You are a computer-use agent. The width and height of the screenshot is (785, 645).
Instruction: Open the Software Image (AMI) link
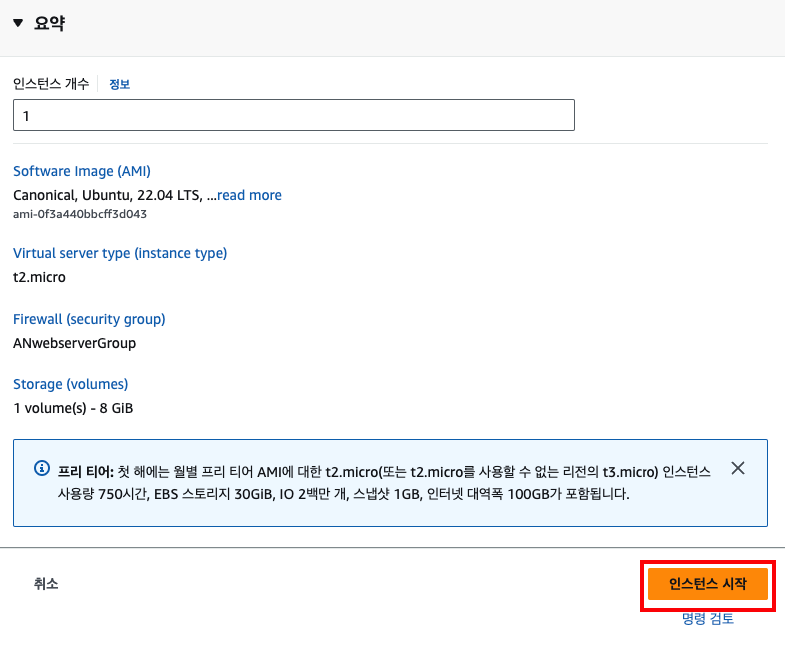82,171
